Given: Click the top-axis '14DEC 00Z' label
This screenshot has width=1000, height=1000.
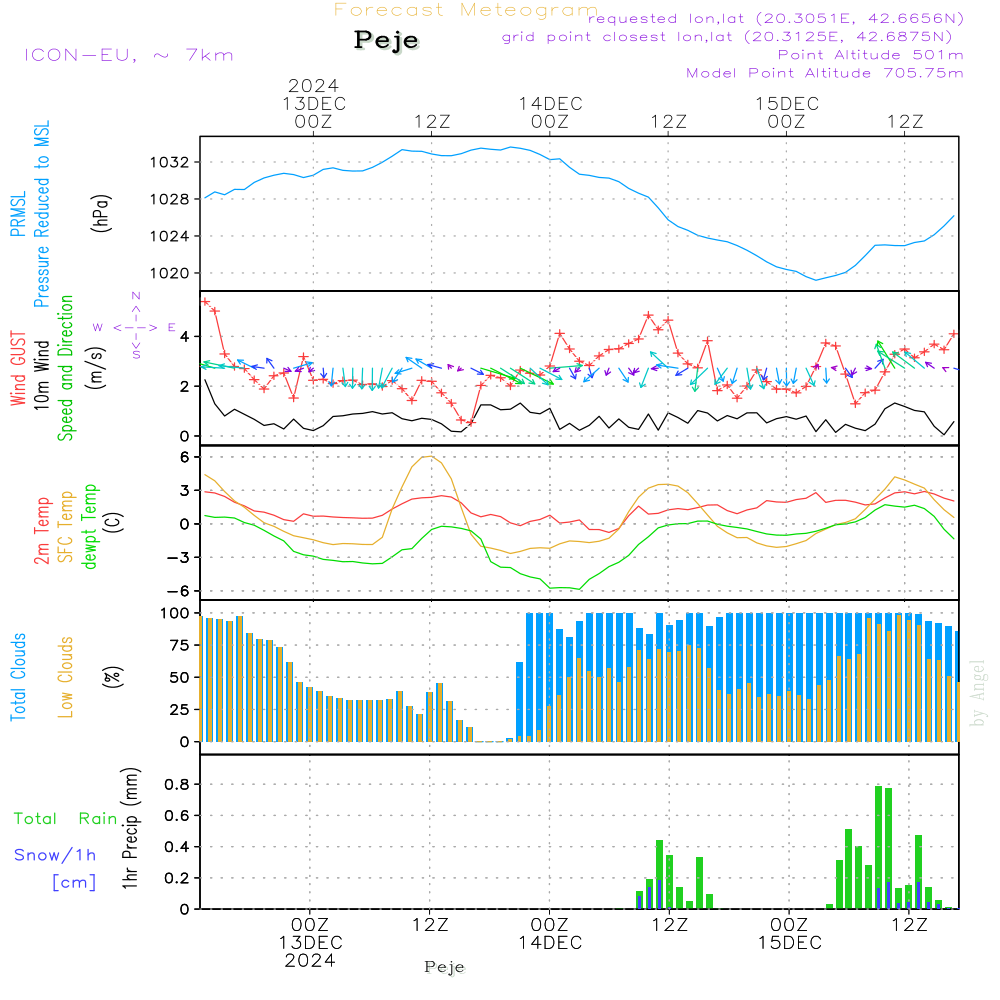Looking at the screenshot, I should (550, 112).
